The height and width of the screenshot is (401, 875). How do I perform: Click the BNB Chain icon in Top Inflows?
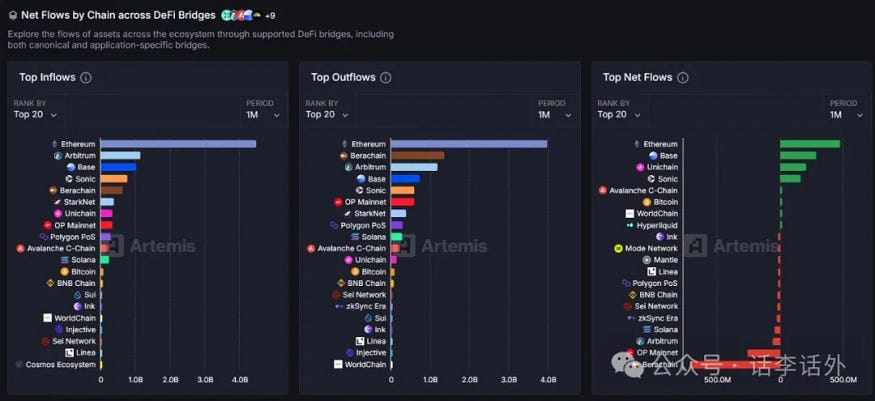51,283
